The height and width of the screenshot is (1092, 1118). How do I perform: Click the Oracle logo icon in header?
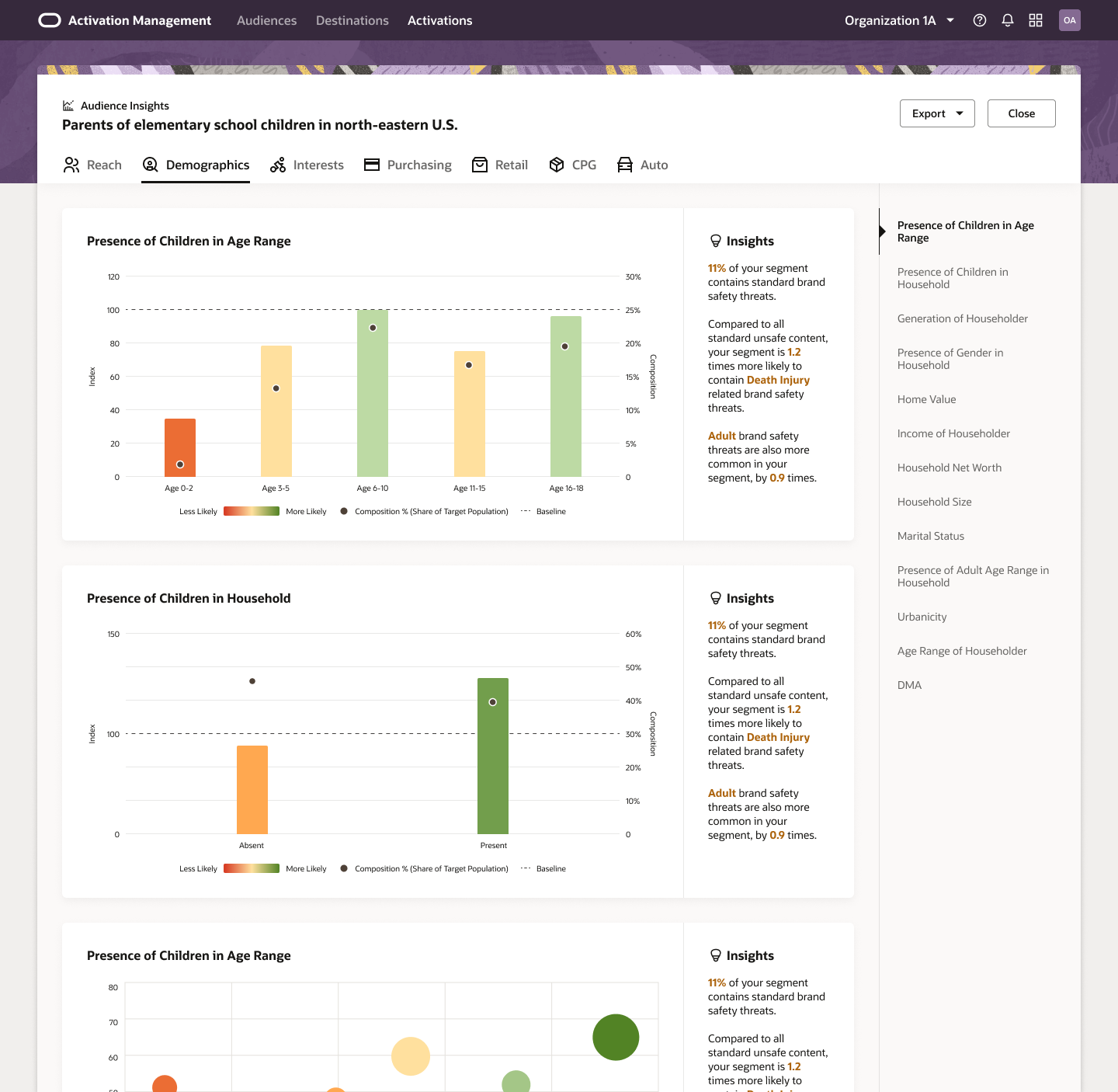pyautogui.click(x=50, y=20)
